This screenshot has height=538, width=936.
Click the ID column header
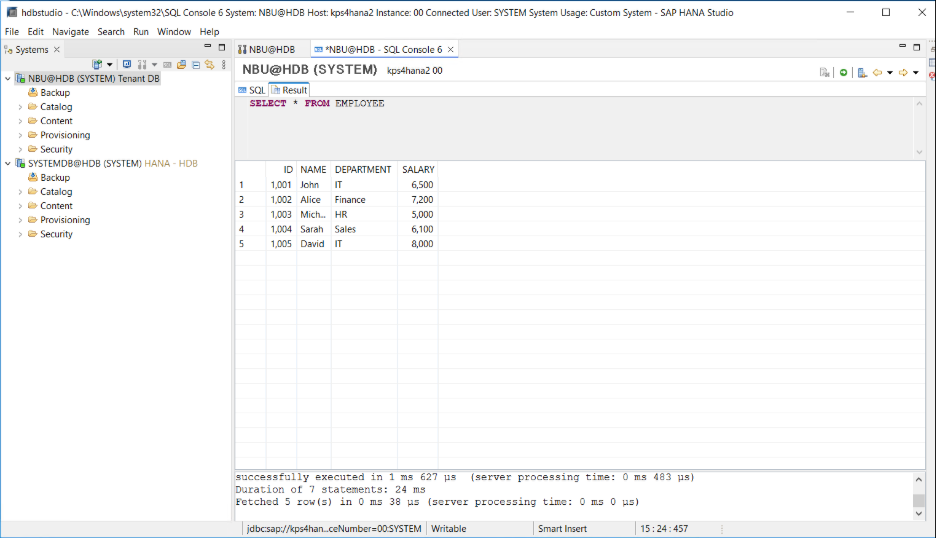(x=281, y=170)
